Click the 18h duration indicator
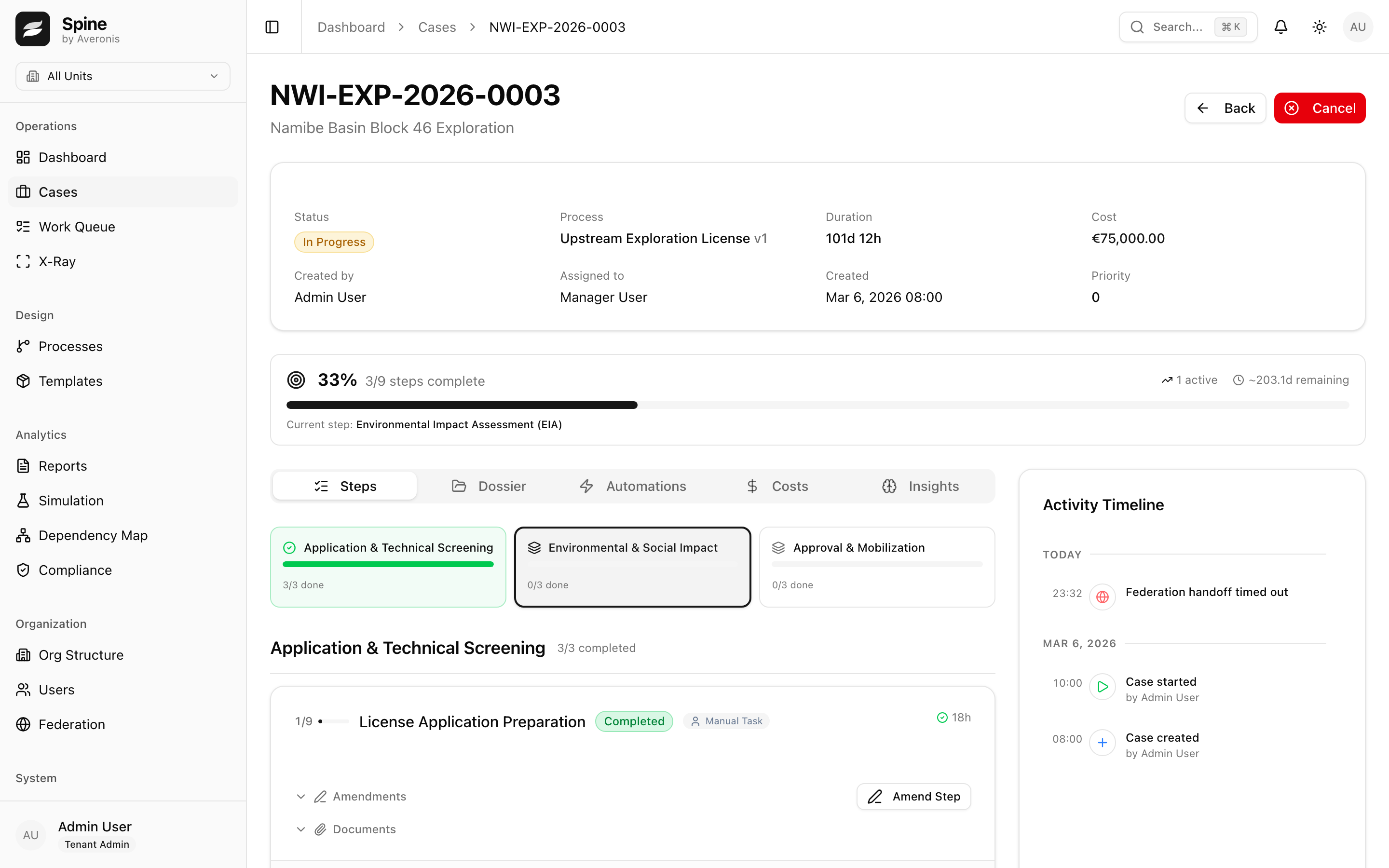The image size is (1389, 868). tap(954, 718)
